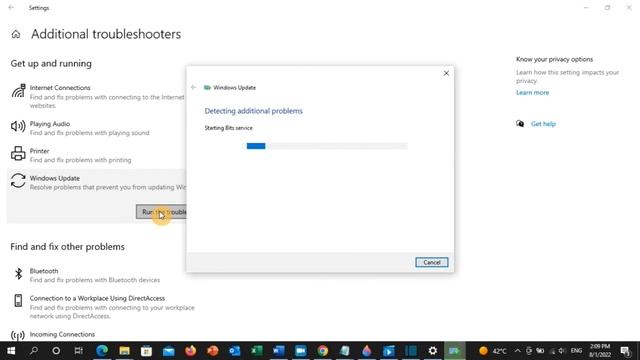This screenshot has height=360, width=640.
Task: Cancel the Windows Update troubleshooter
Action: pyautogui.click(x=431, y=262)
